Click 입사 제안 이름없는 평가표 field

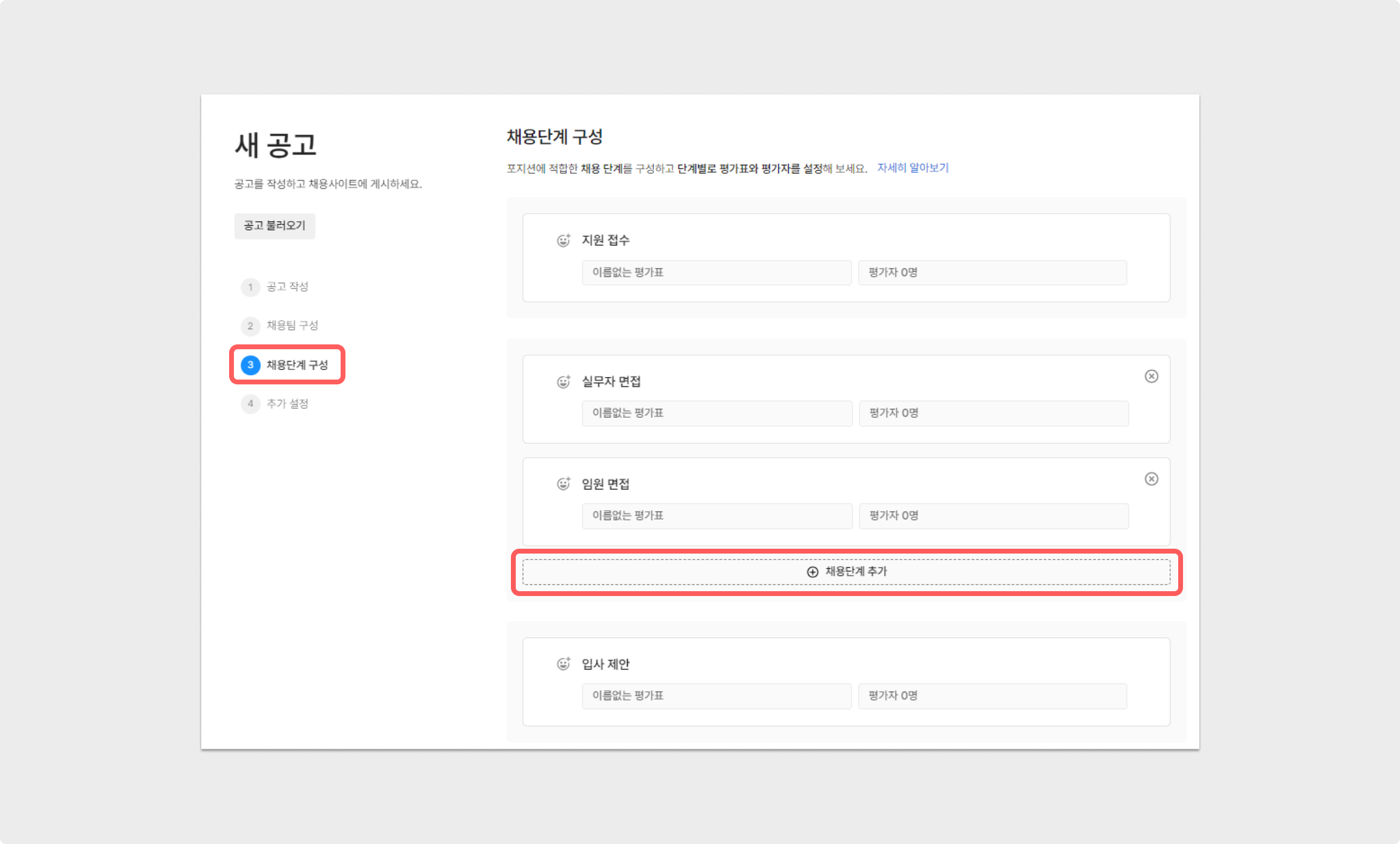[x=716, y=696]
